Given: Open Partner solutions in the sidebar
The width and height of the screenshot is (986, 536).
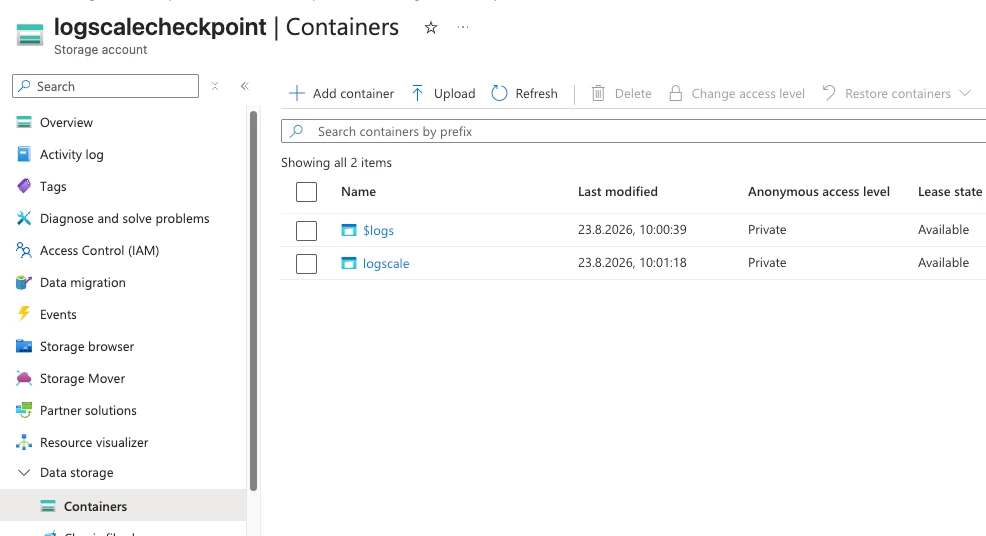Looking at the screenshot, I should click(88, 410).
